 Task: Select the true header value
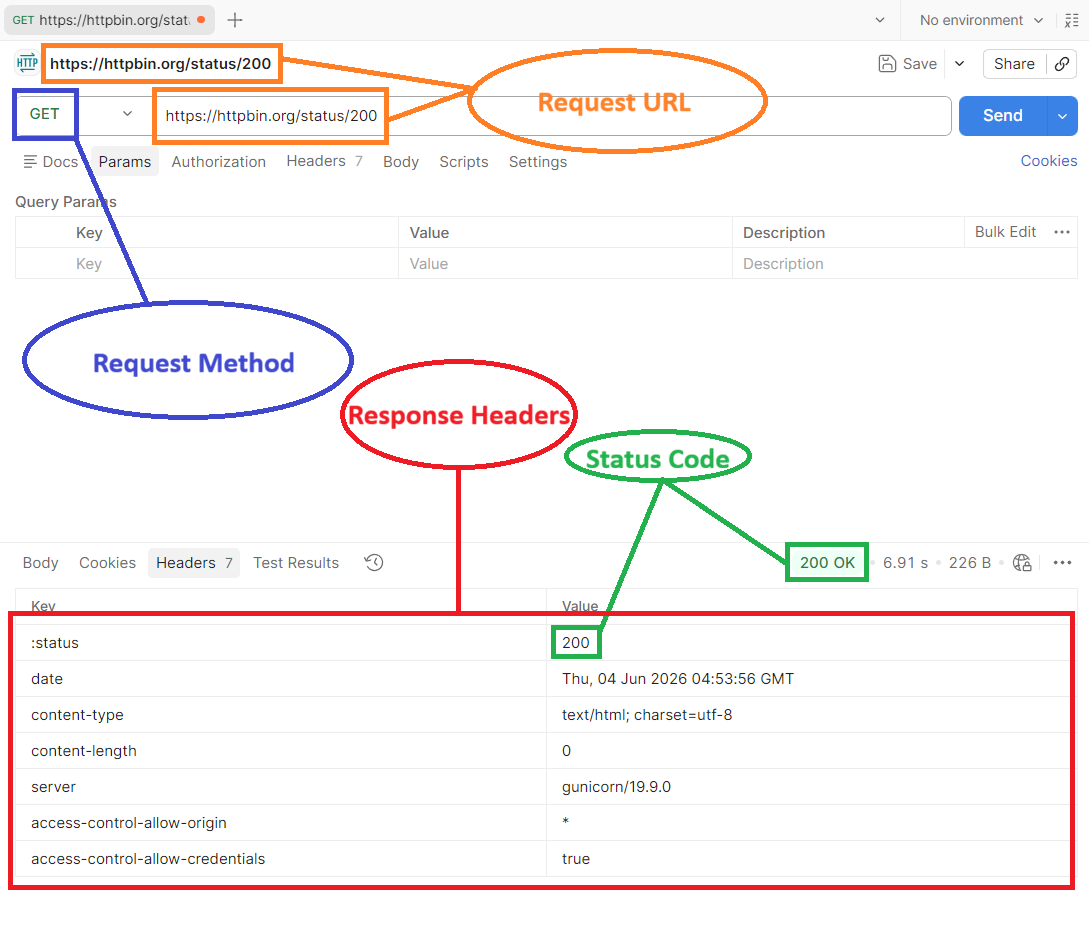pyautogui.click(x=576, y=859)
